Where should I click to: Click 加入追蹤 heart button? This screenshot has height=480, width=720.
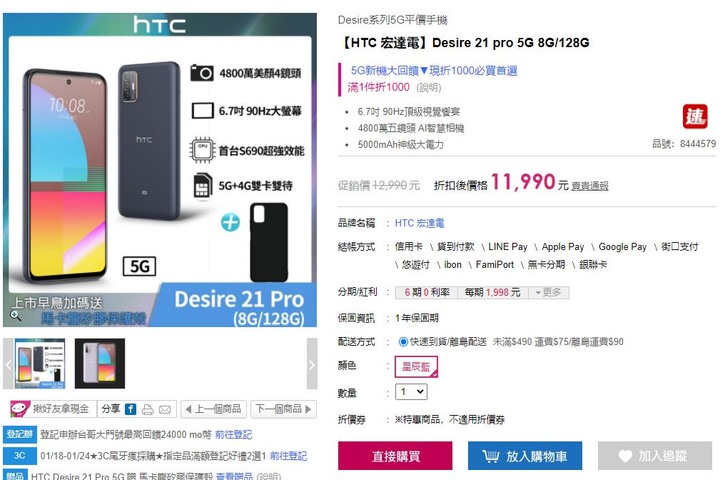pos(655,456)
